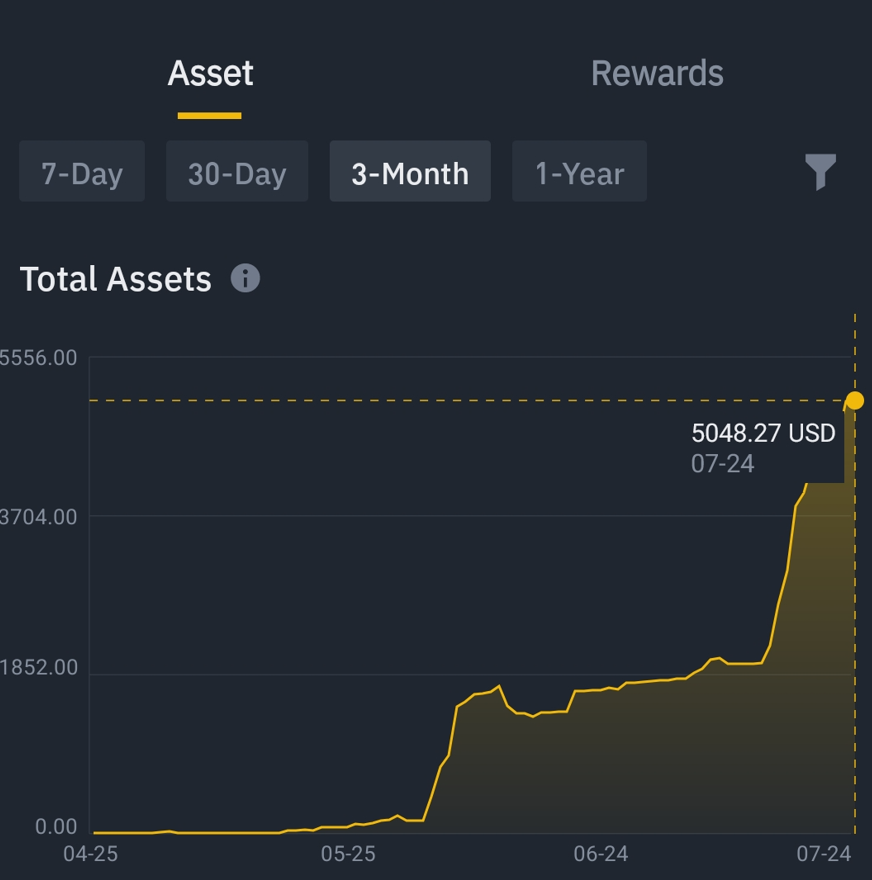Image resolution: width=872 pixels, height=880 pixels.
Task: Select the Asset tab
Action: [210, 73]
